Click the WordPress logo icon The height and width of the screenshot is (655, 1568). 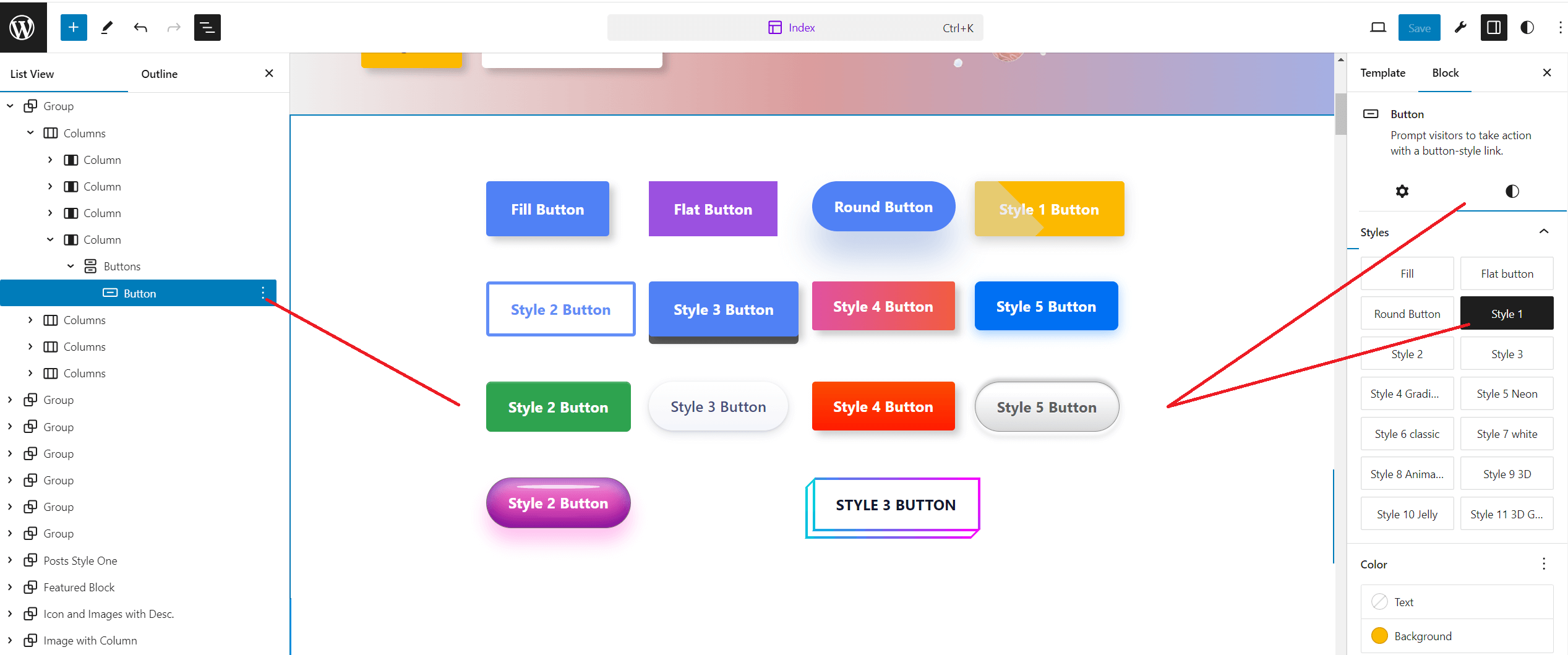[23, 27]
